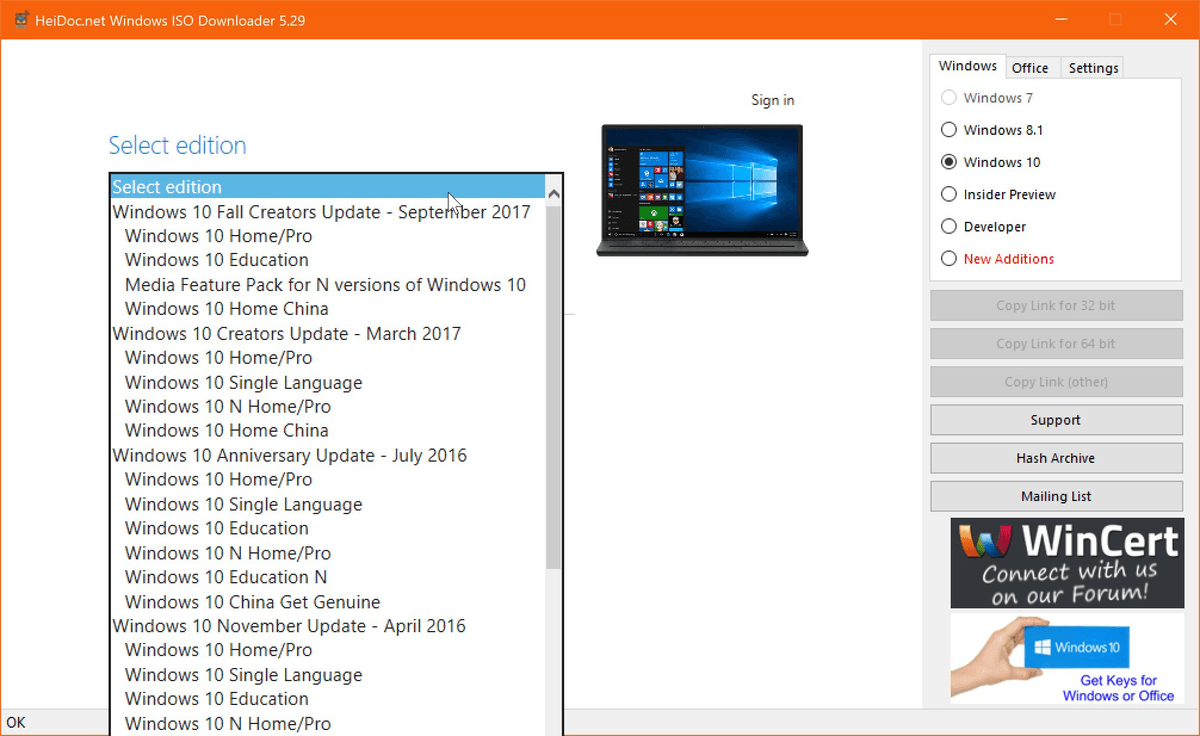Click the Windows 10 laptop preview image
The height and width of the screenshot is (736, 1200).
701,190
